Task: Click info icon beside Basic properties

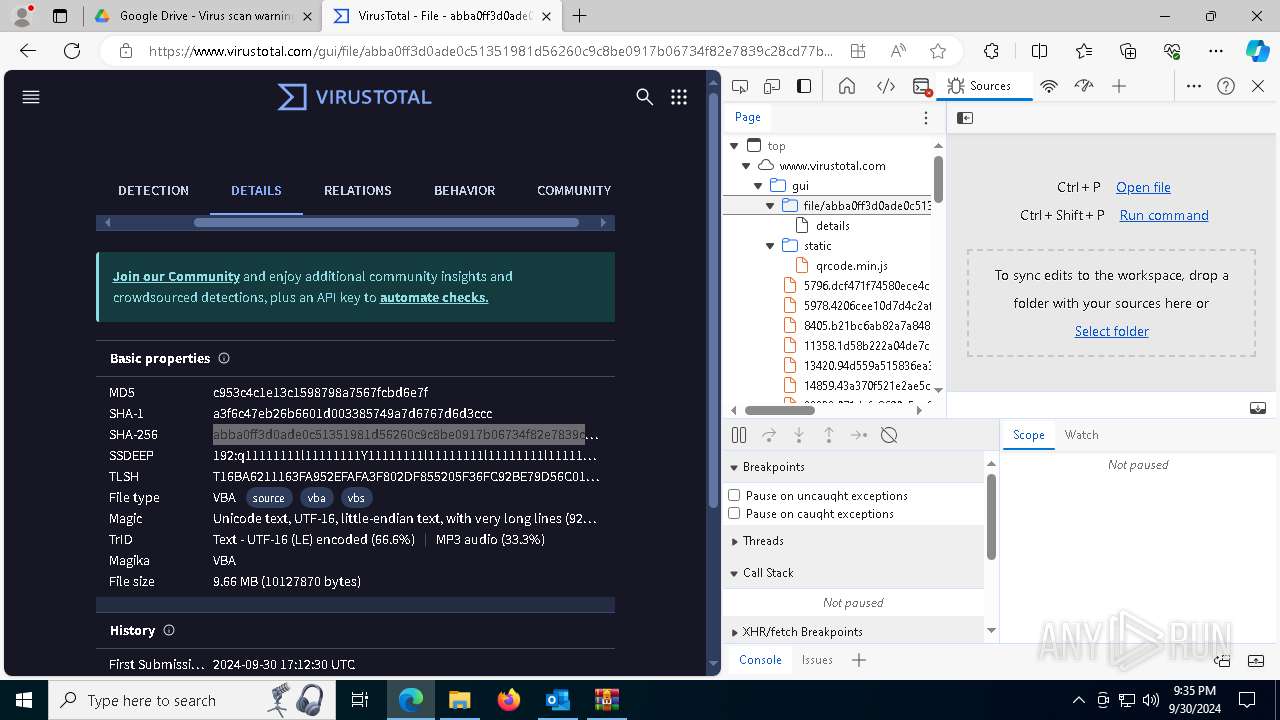Action: (x=224, y=358)
